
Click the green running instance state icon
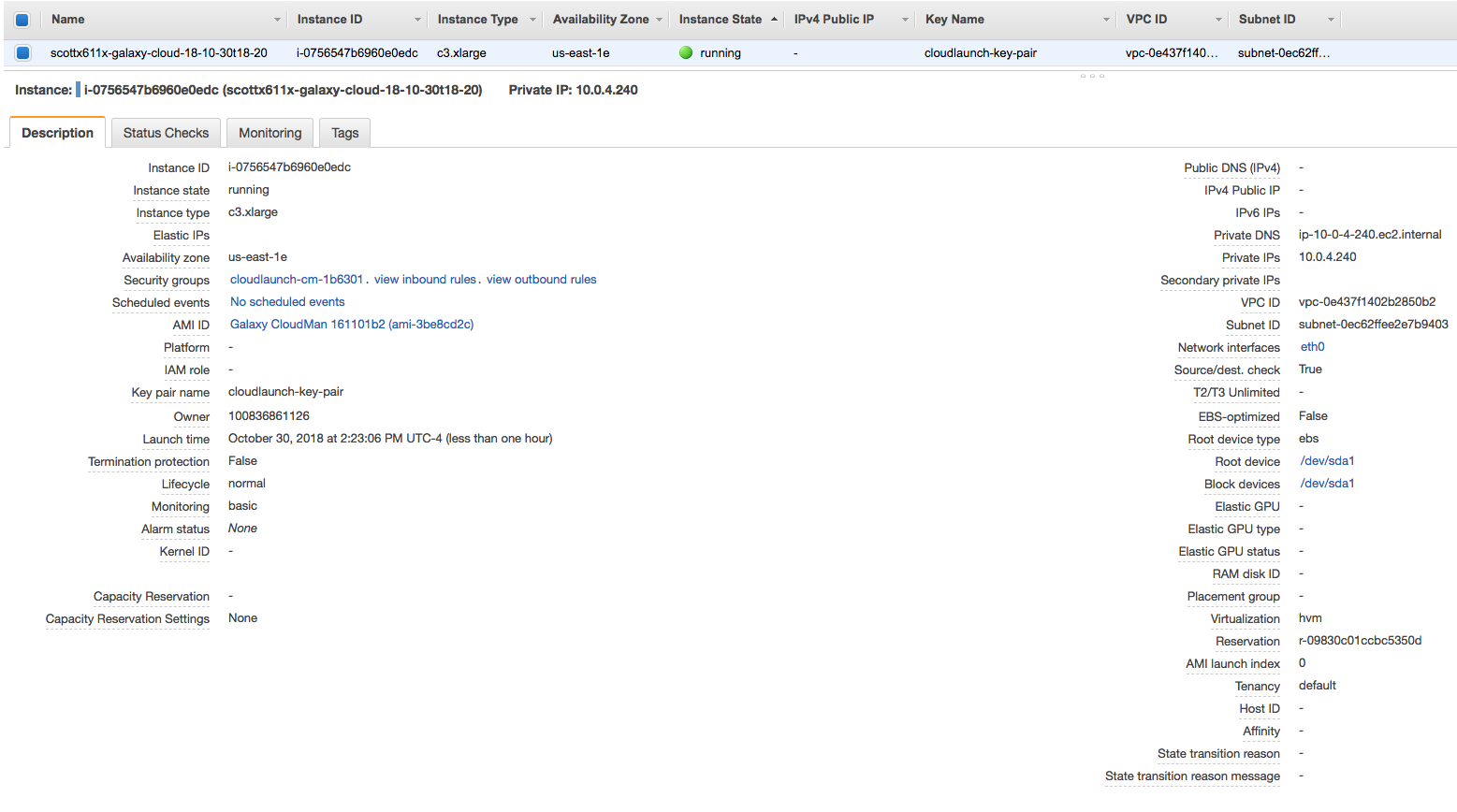click(x=687, y=52)
